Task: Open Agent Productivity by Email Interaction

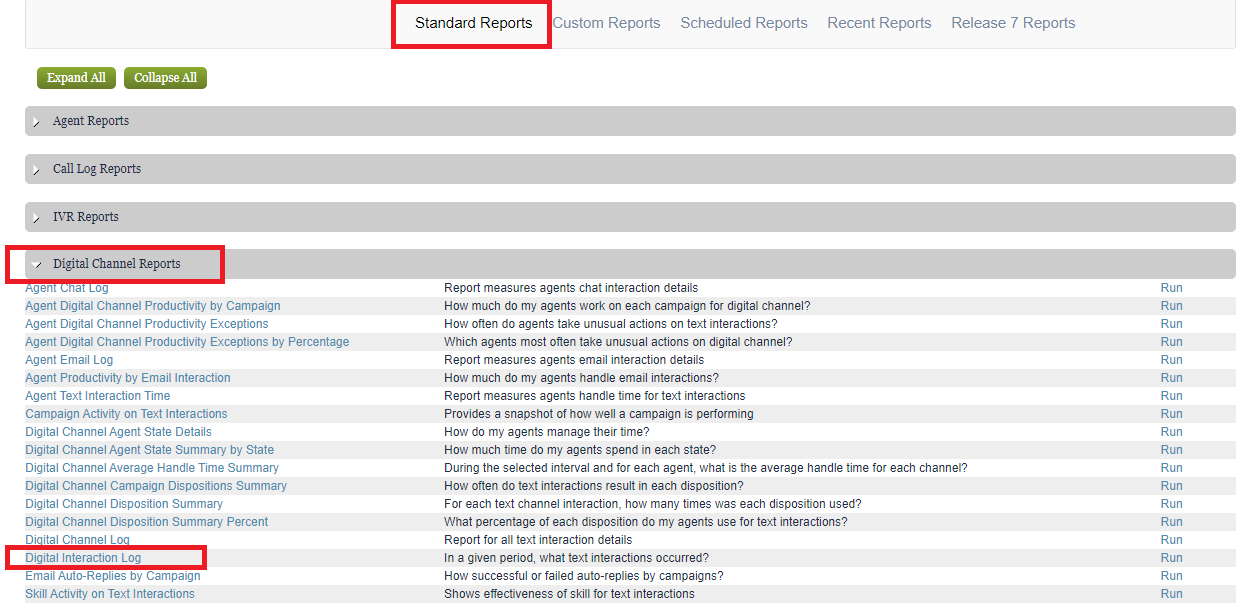Action: point(128,378)
